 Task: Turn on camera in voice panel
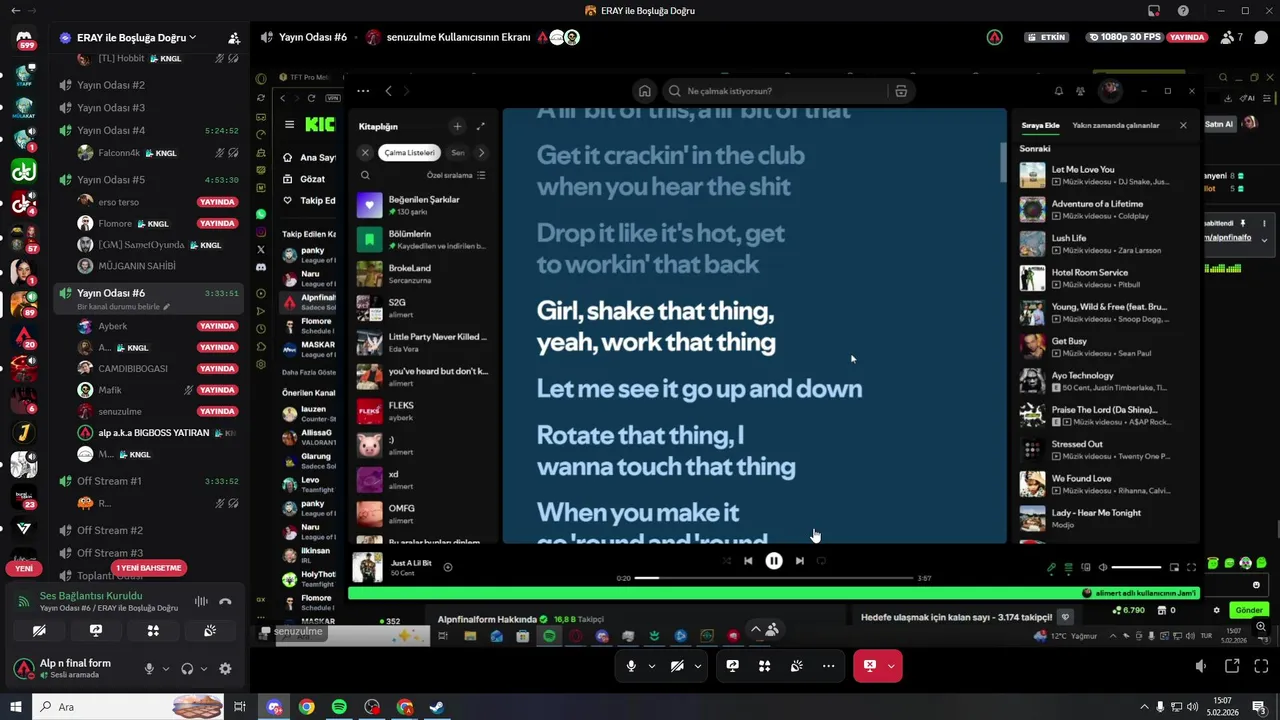pyautogui.click(x=39, y=631)
